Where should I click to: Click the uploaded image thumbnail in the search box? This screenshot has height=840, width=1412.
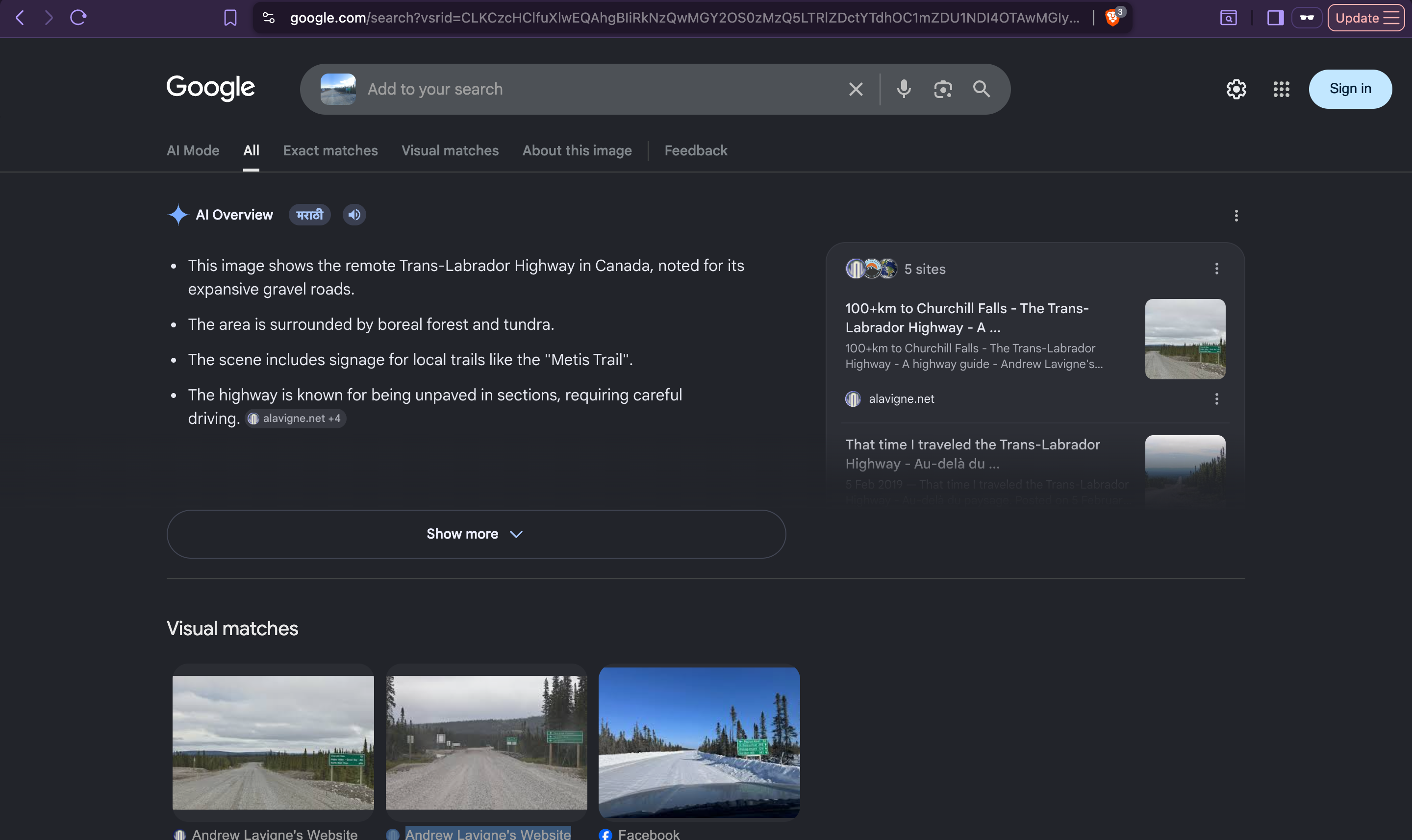338,89
